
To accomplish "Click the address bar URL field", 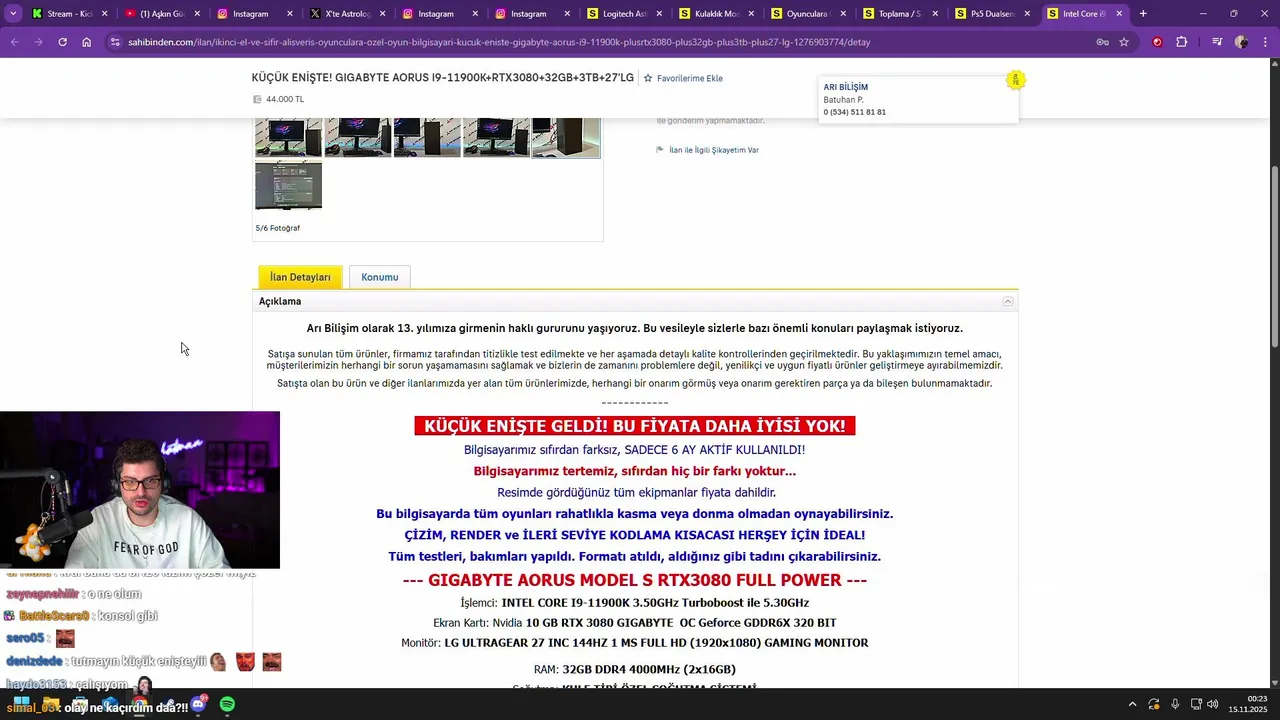I will pos(600,42).
